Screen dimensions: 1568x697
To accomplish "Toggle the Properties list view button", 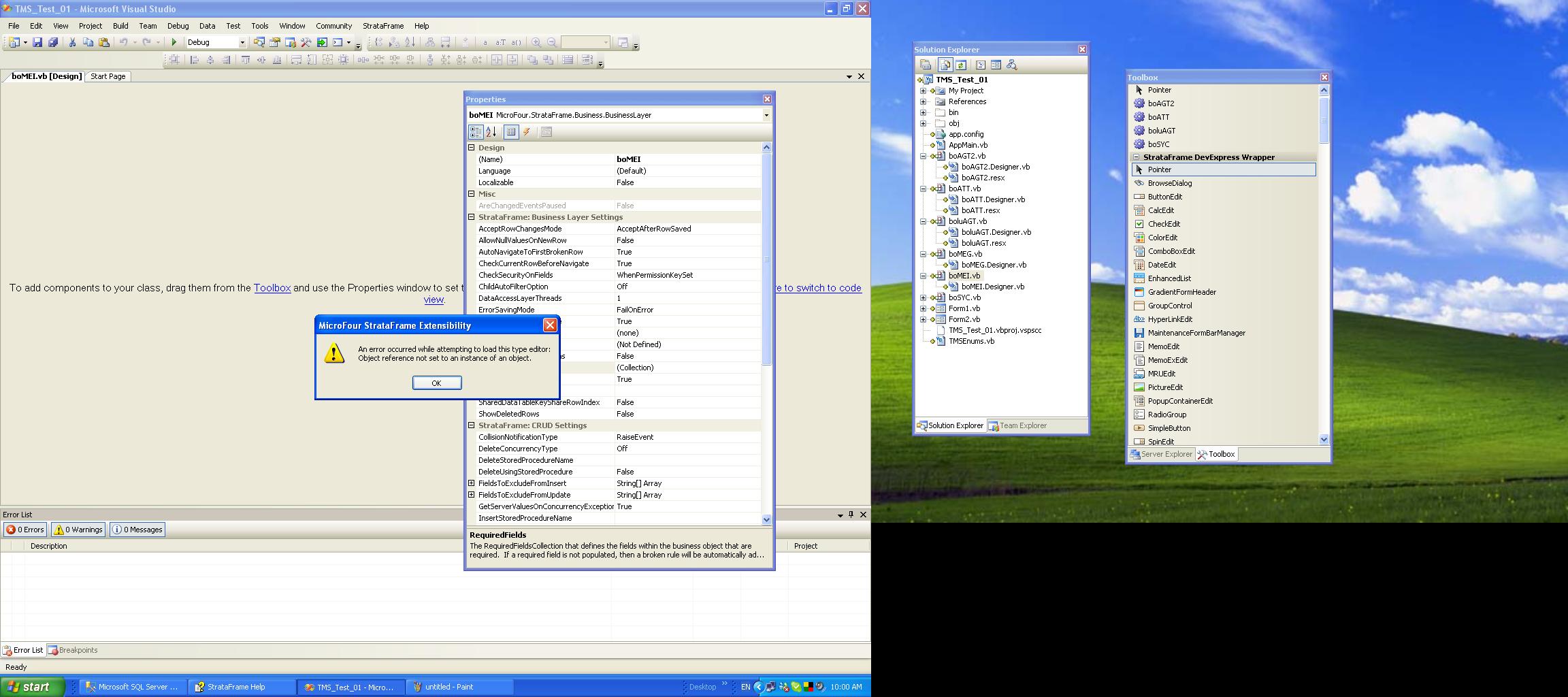I will (511, 132).
